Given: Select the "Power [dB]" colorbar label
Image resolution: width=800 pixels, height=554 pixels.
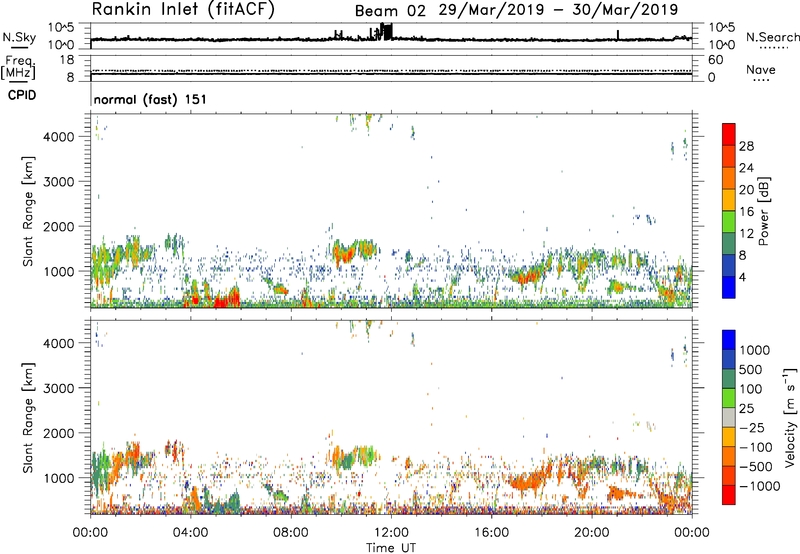Looking at the screenshot, I should click(764, 211).
